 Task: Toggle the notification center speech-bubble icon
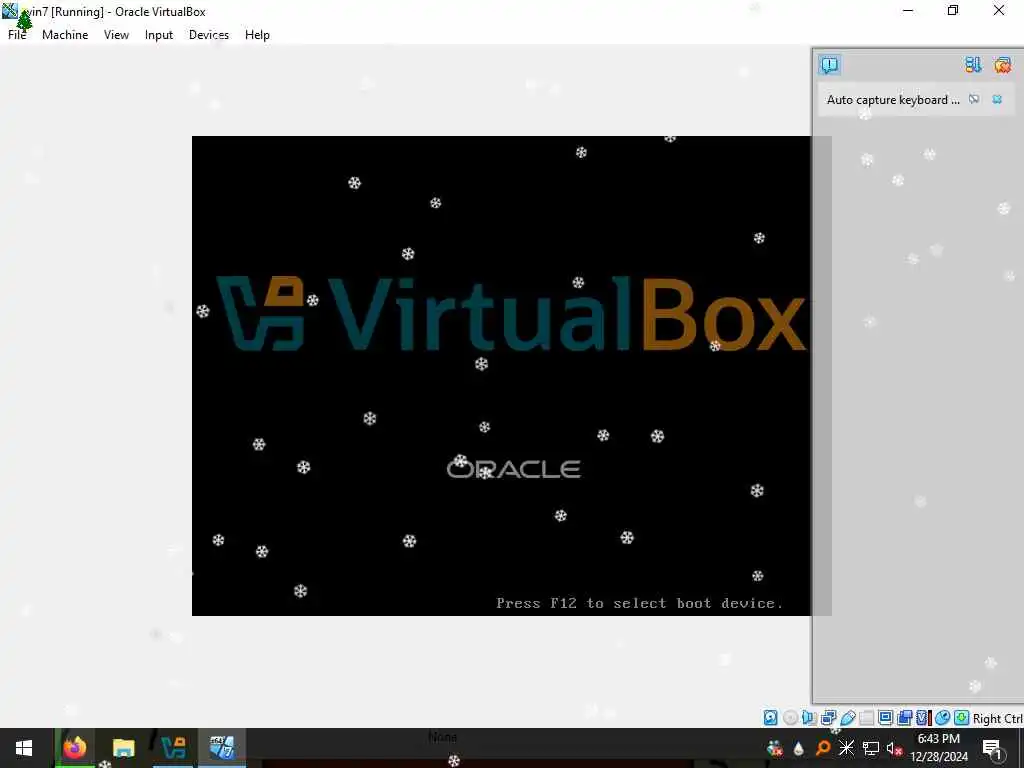tap(829, 65)
